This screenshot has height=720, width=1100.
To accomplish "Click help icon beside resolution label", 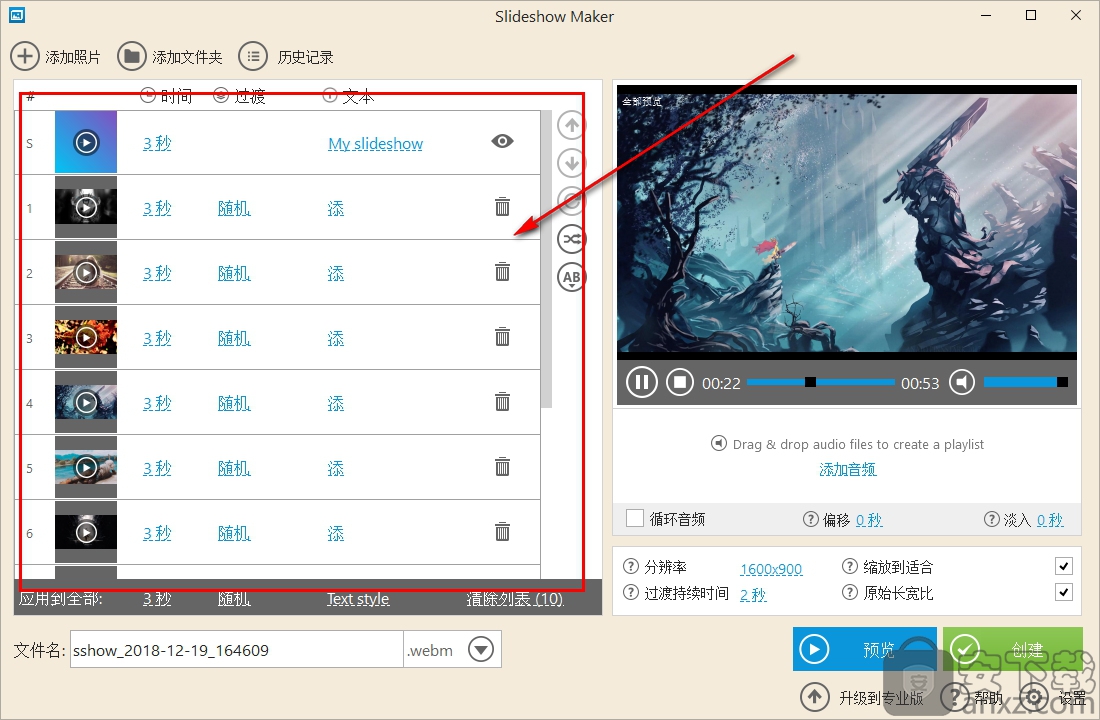I will (631, 566).
